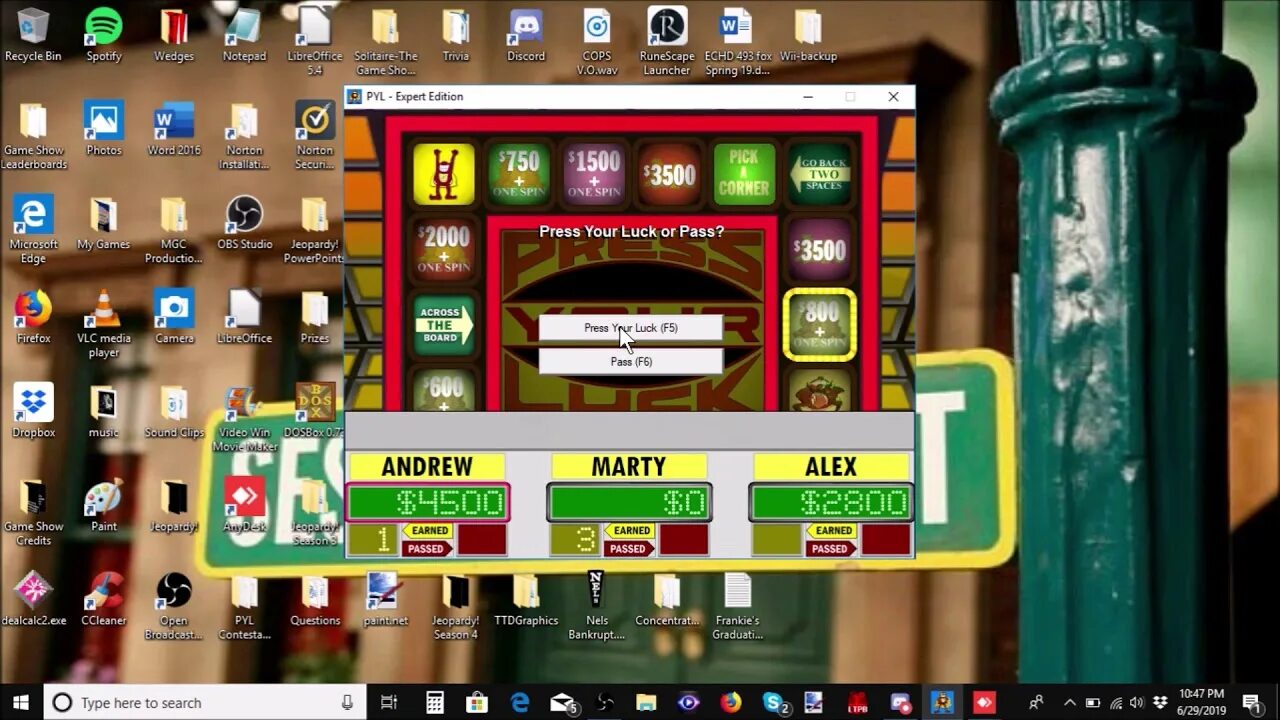This screenshot has width=1280, height=720.
Task: Open the Microsoft Edge desktop shortcut
Action: tap(33, 229)
